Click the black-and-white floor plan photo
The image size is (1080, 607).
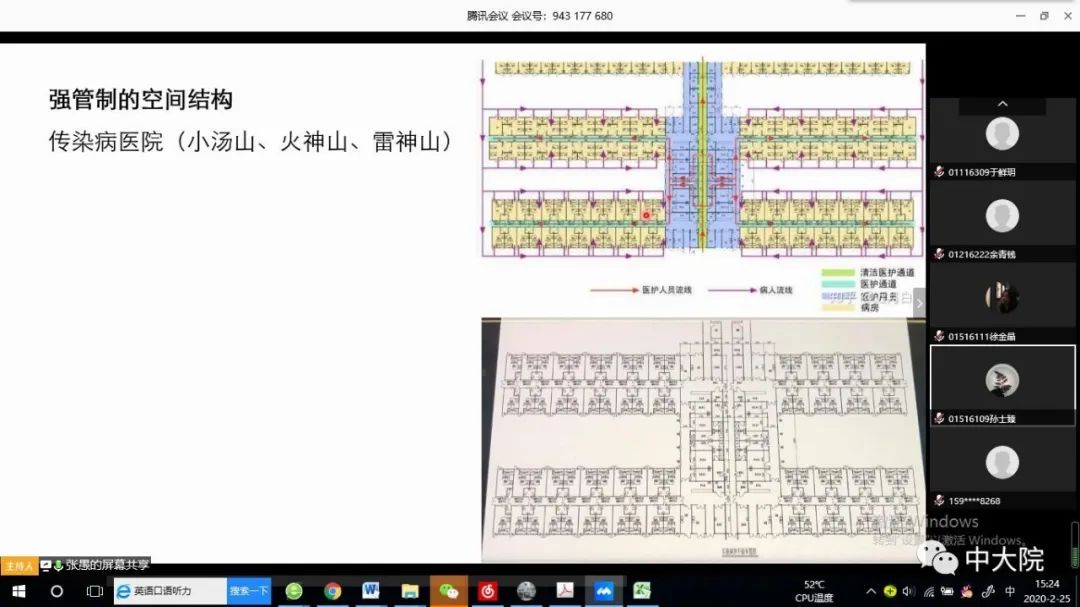click(x=703, y=440)
